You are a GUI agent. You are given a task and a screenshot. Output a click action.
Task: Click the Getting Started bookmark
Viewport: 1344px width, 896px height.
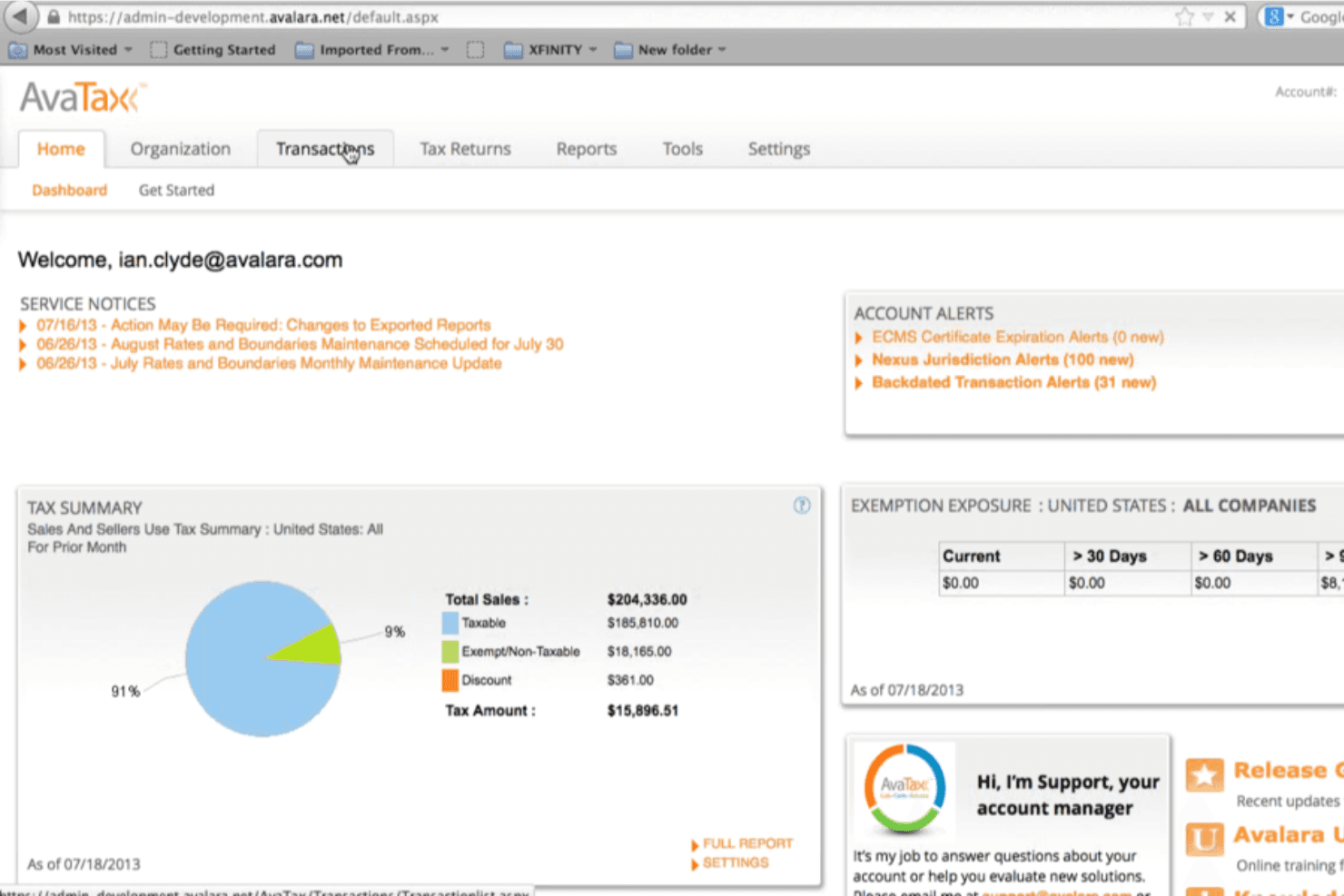[x=212, y=50]
